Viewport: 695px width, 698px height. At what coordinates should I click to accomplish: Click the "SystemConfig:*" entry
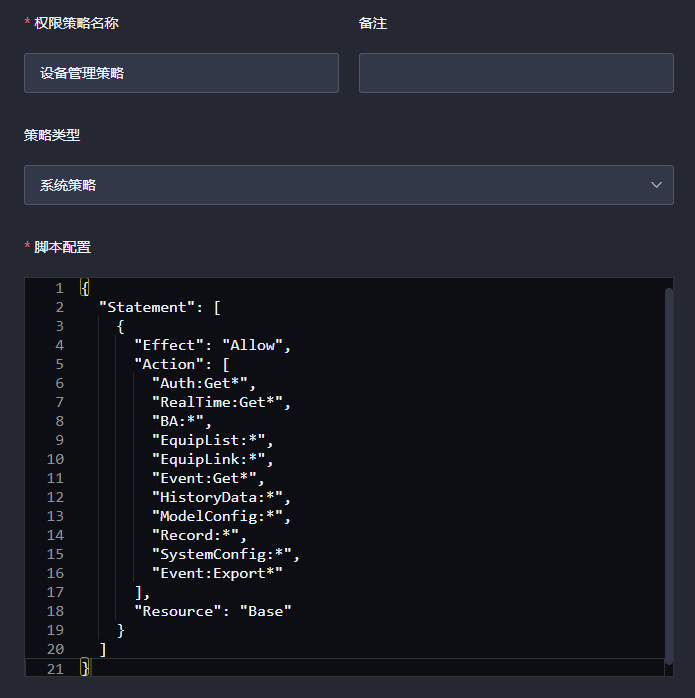tap(225, 554)
